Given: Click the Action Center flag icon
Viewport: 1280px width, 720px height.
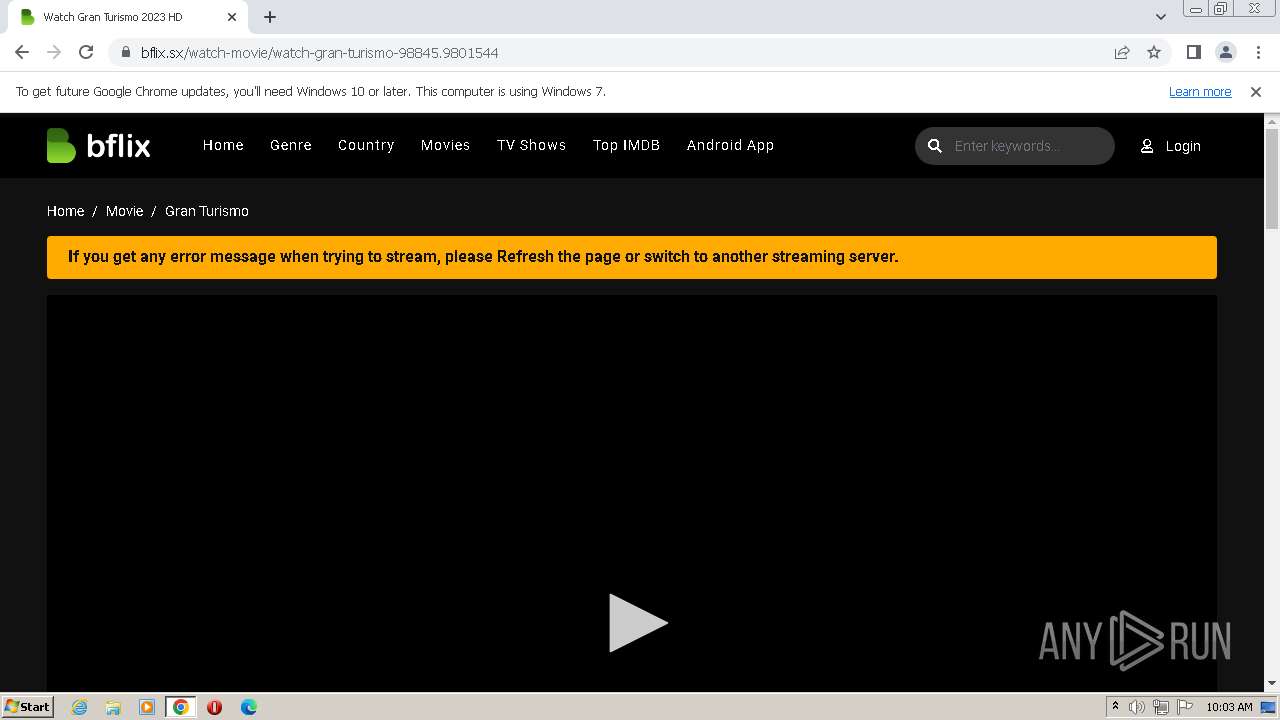Looking at the screenshot, I should click(x=1184, y=707).
